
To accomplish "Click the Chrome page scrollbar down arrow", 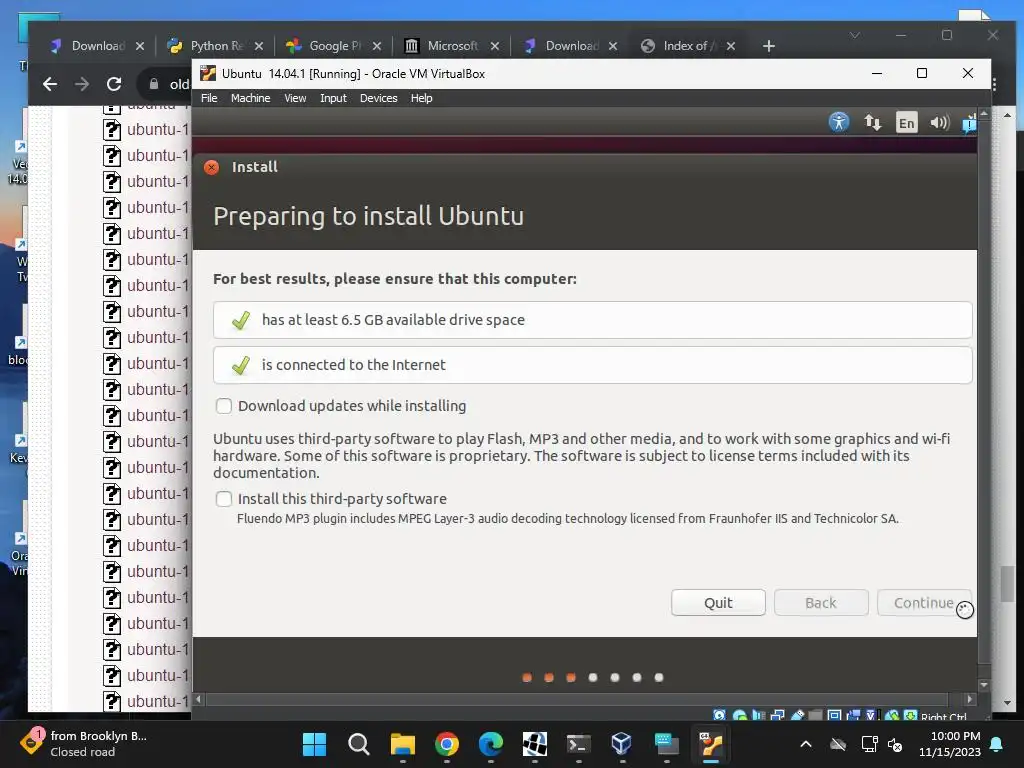I will (x=1008, y=703).
